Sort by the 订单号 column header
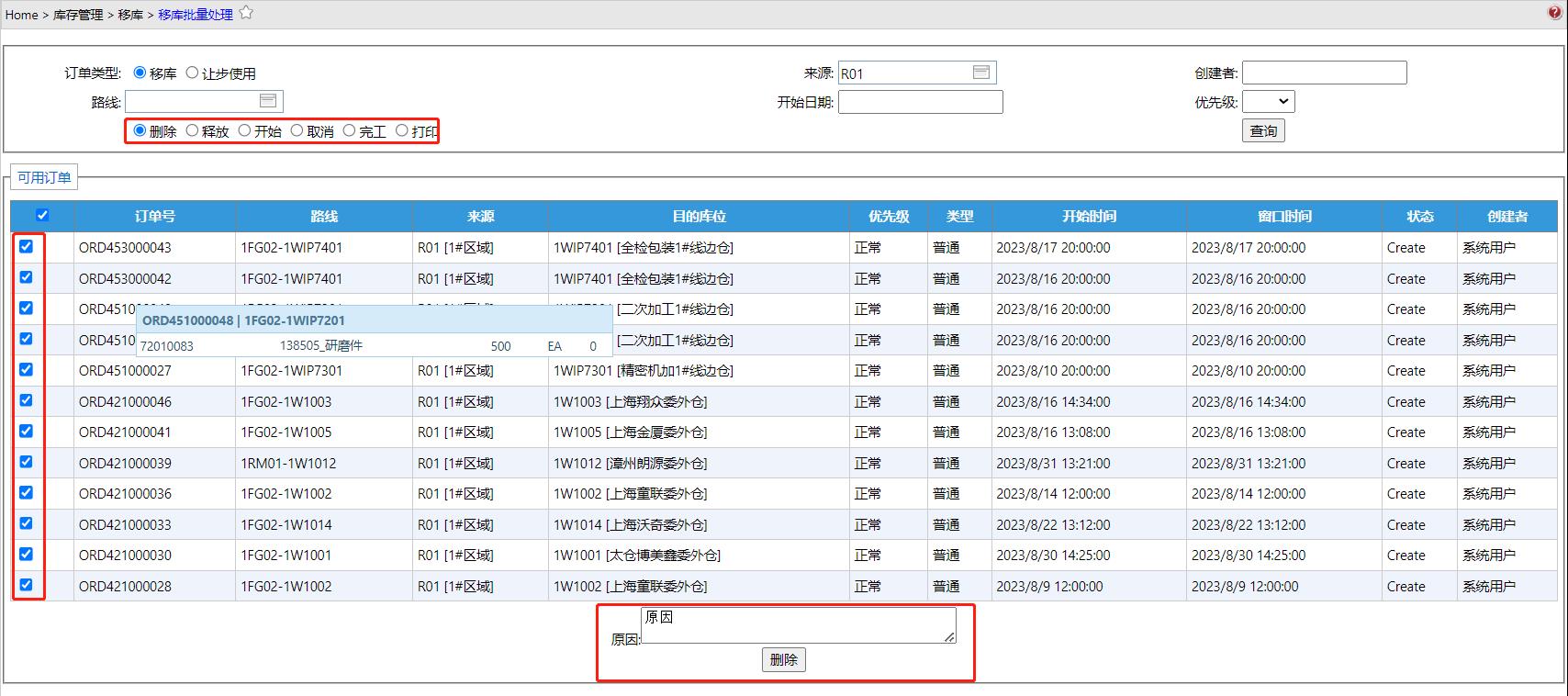The height and width of the screenshot is (696, 1568). tap(154, 217)
